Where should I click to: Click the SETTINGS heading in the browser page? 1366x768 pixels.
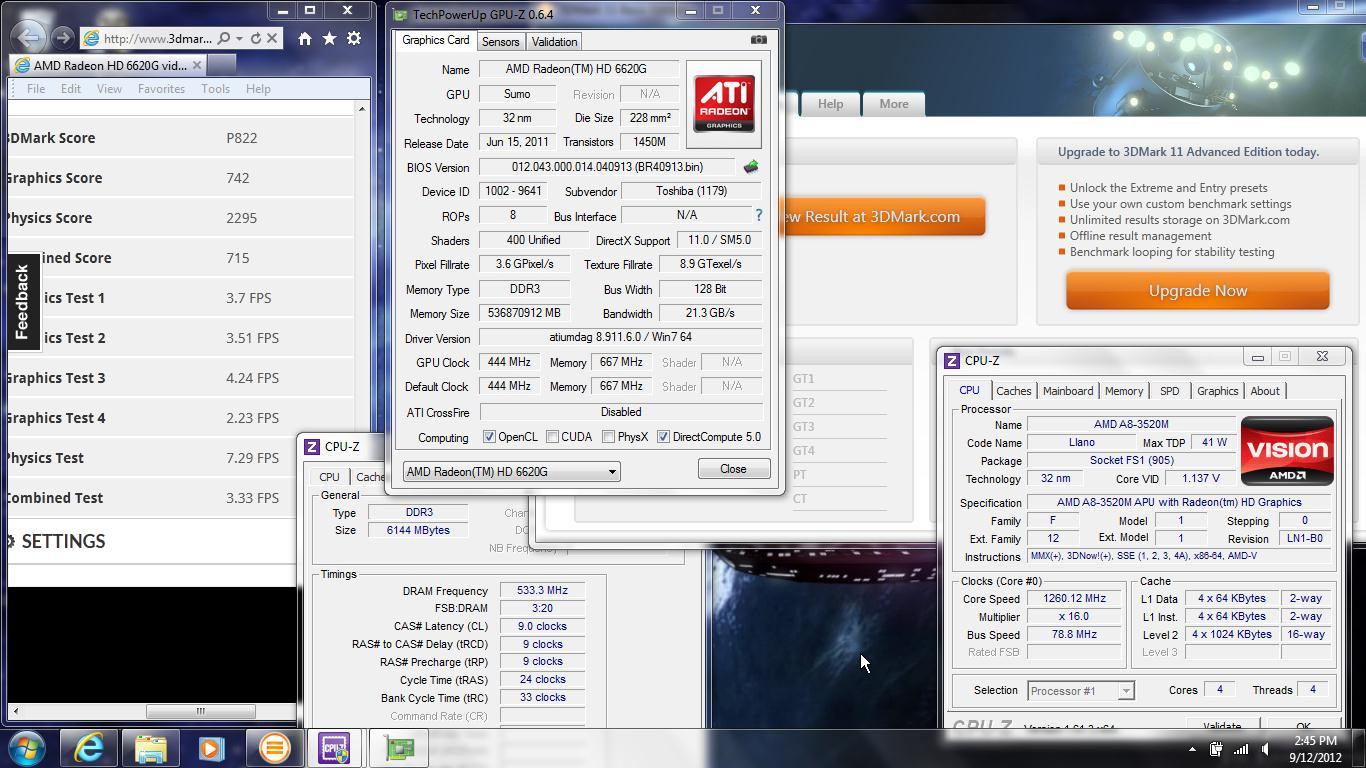point(63,541)
